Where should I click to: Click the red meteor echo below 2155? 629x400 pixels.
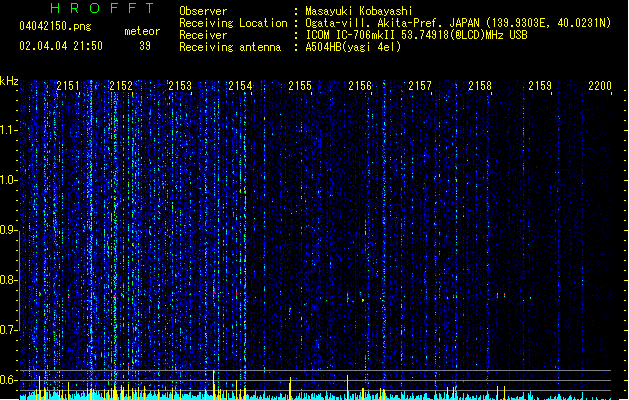(290, 310)
